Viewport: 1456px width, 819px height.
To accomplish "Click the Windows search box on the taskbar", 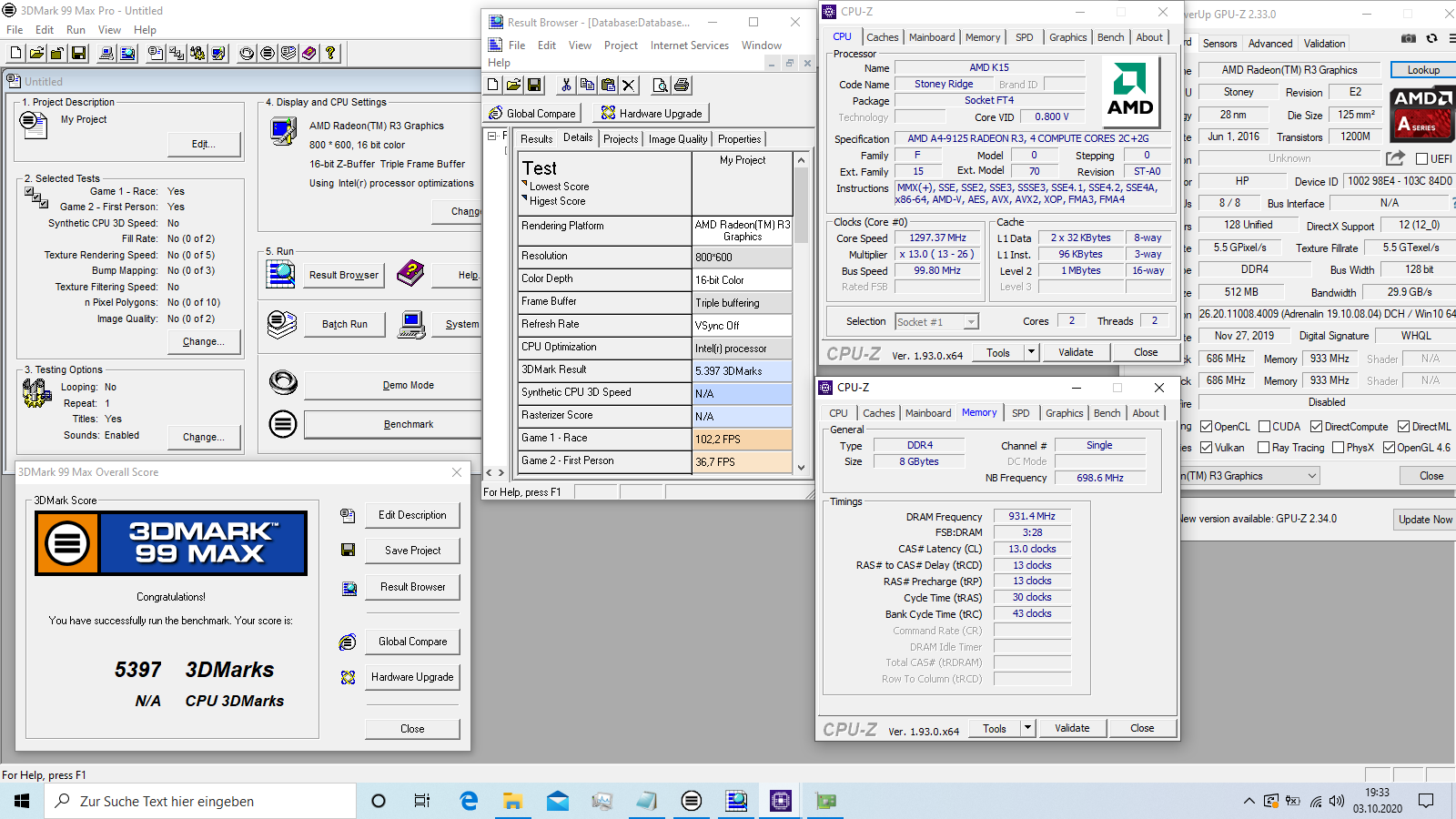I will (198, 801).
